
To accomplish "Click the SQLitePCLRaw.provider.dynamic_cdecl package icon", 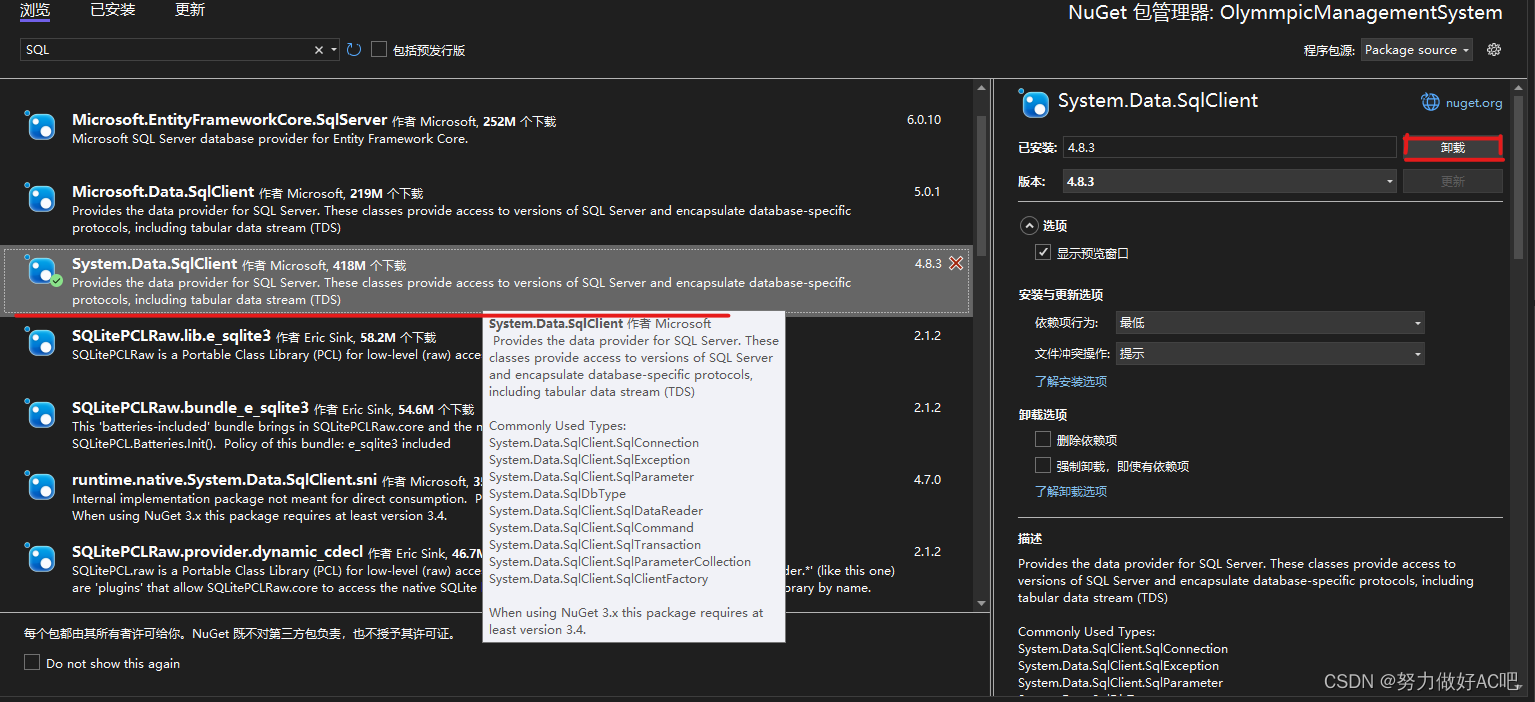I will [x=41, y=557].
